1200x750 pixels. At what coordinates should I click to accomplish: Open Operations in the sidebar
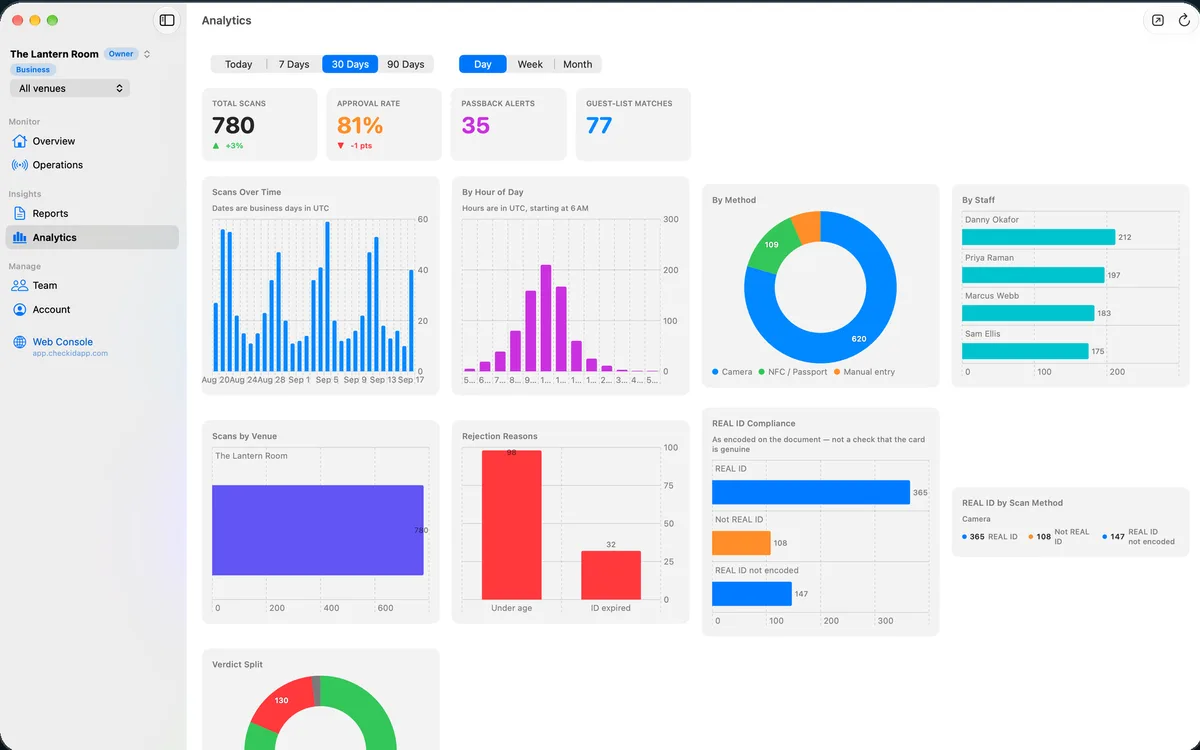click(x=92, y=165)
